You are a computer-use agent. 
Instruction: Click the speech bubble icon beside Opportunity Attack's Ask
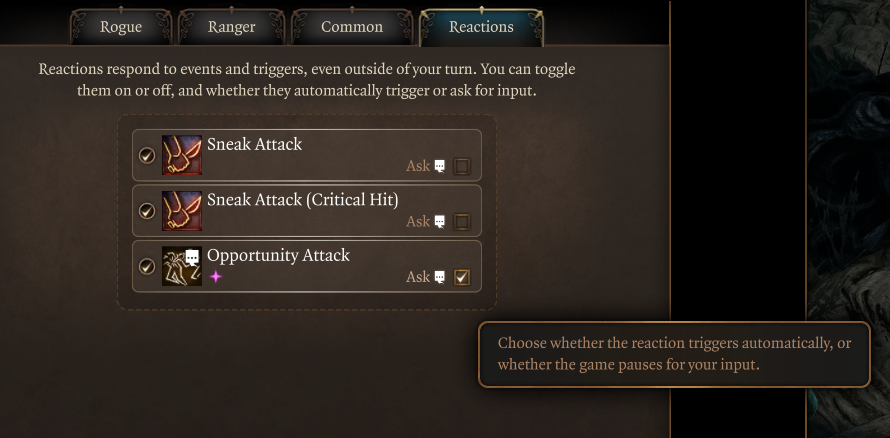pyautogui.click(x=440, y=278)
